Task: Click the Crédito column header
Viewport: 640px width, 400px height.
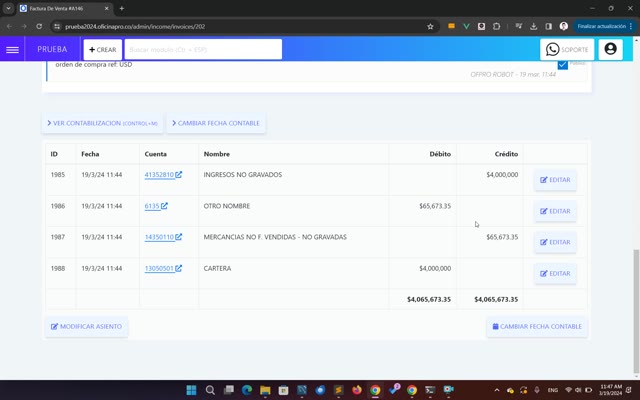Action: point(506,154)
